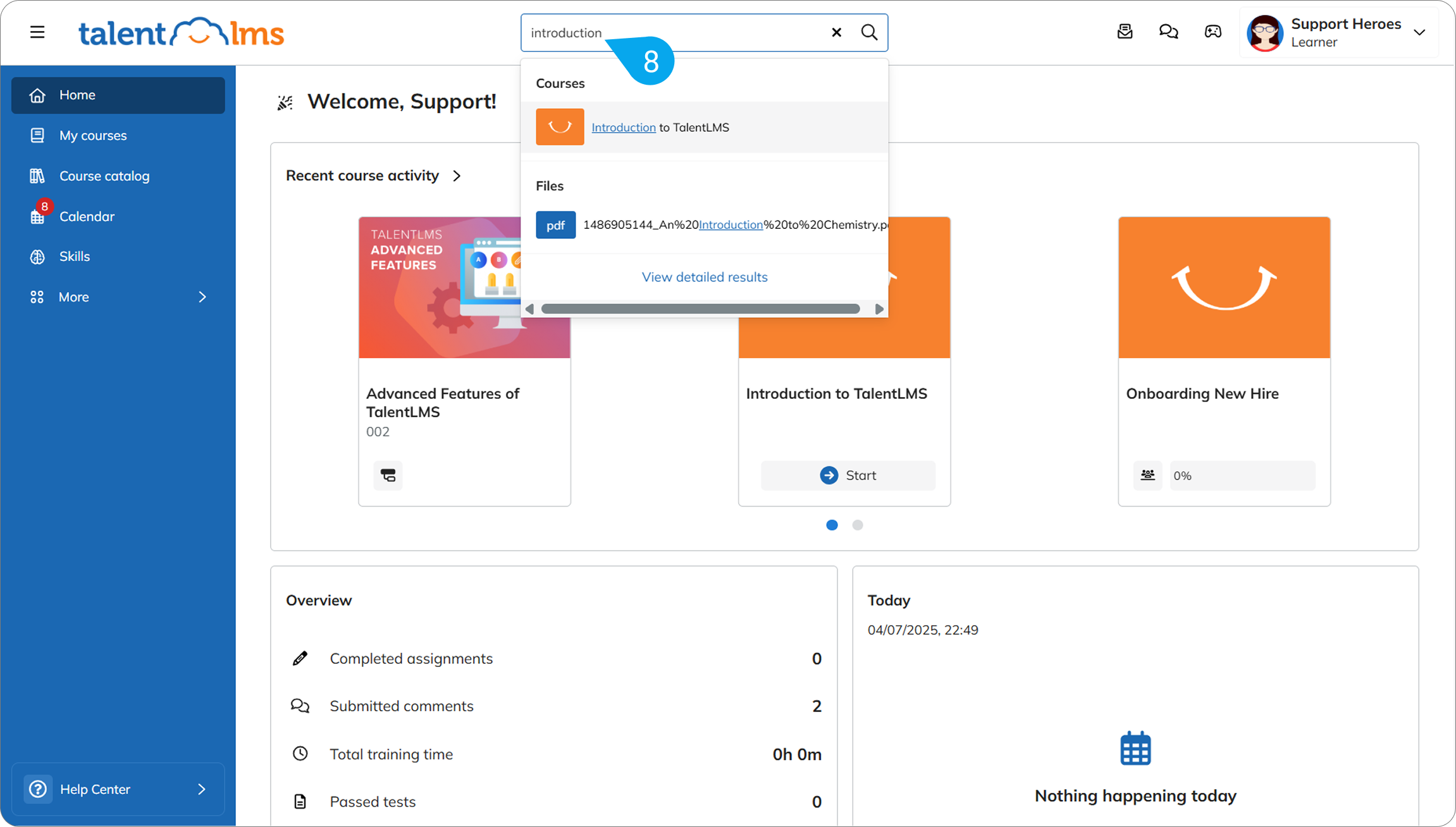Open Course catalog in sidebar

click(x=118, y=176)
